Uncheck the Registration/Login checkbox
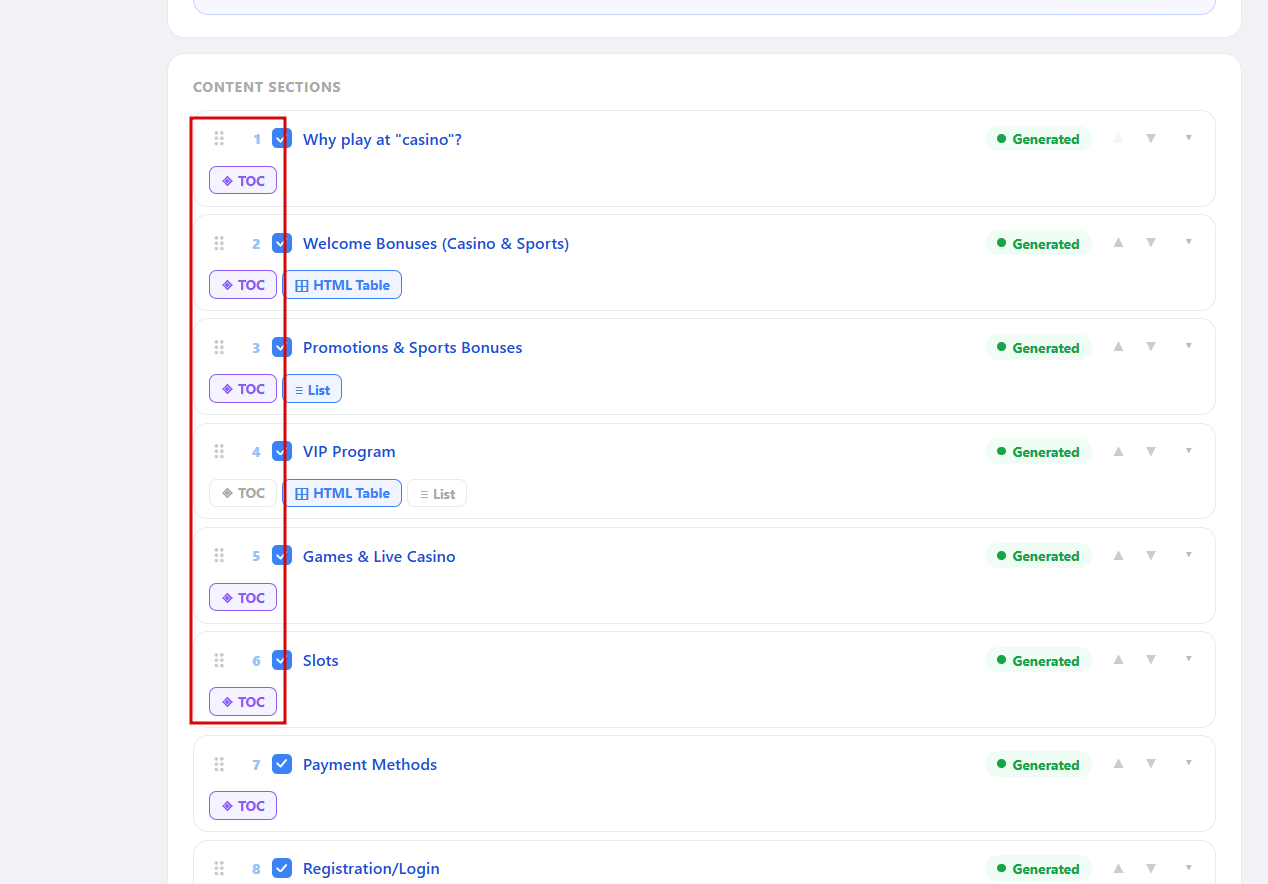Viewport: 1268px width, 884px height. [x=282, y=868]
